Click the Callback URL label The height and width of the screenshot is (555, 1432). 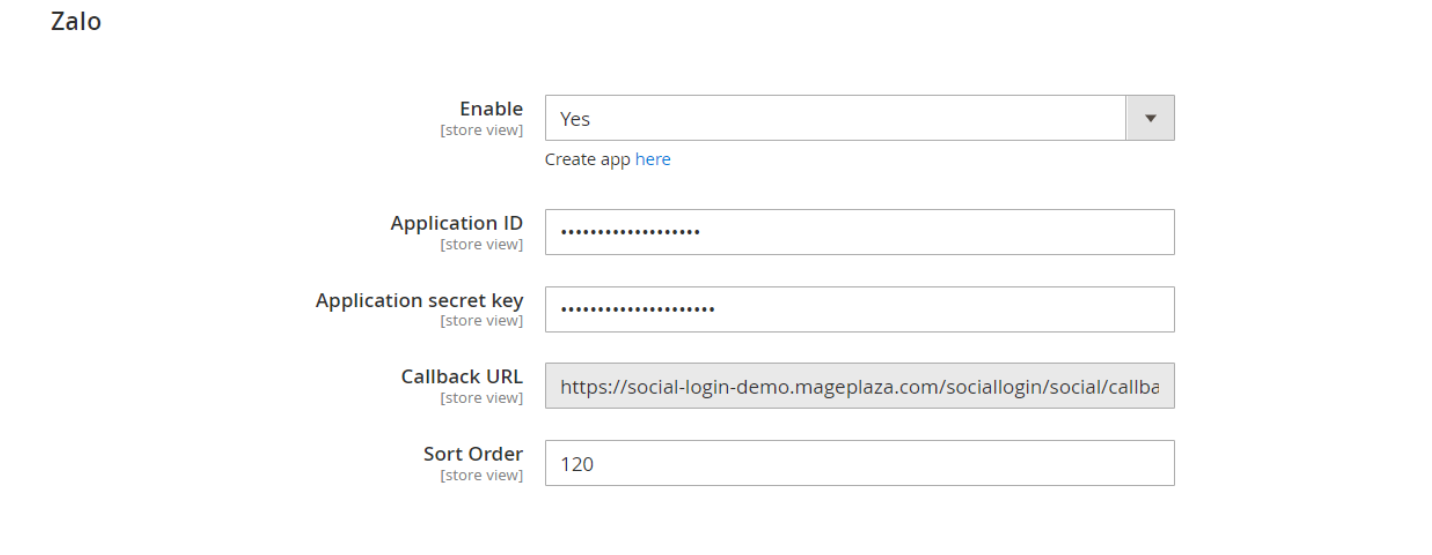coord(462,377)
